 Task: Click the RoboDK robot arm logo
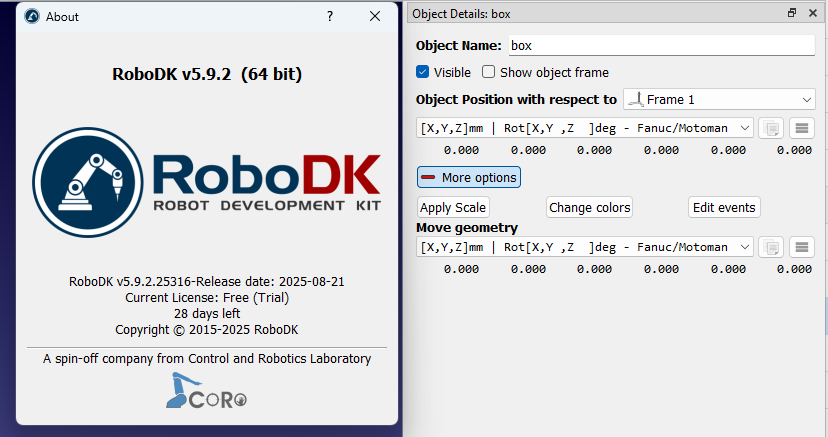tap(88, 182)
